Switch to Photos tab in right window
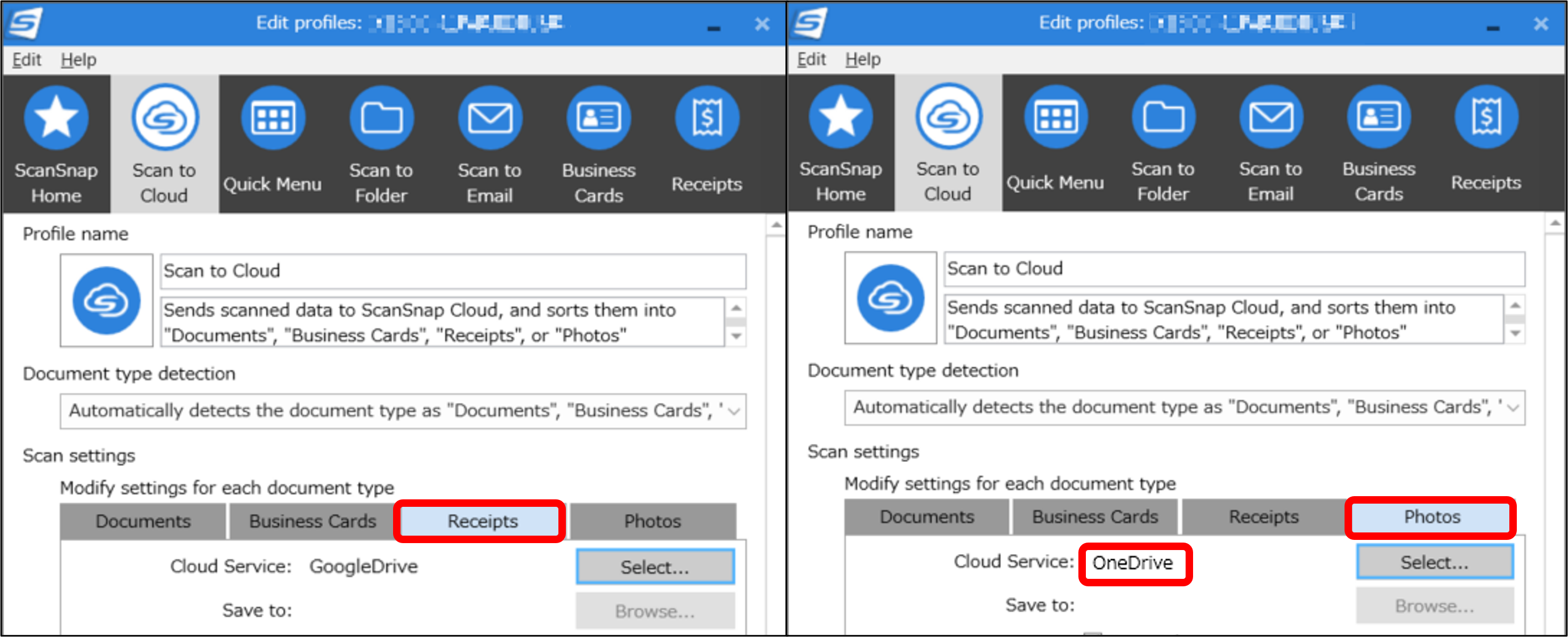 pos(1431,517)
